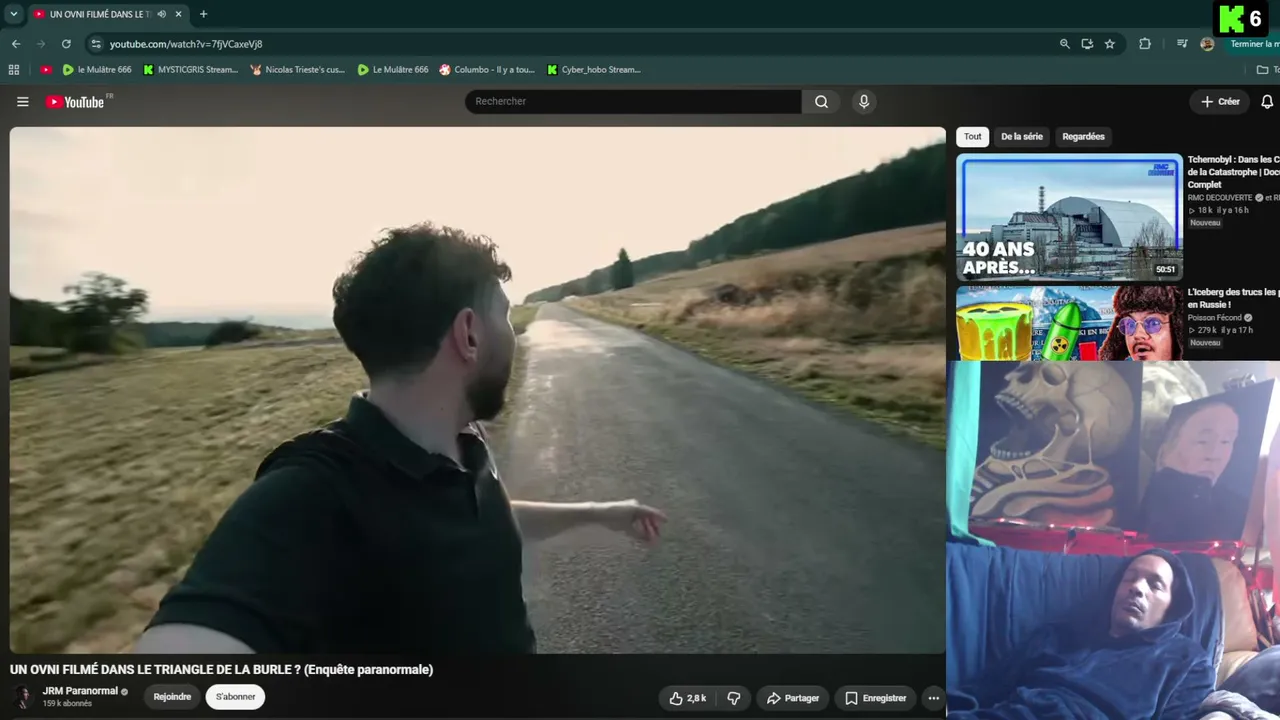Click the install/cast icon in the address bar
The width and height of the screenshot is (1280, 720).
pos(1087,44)
